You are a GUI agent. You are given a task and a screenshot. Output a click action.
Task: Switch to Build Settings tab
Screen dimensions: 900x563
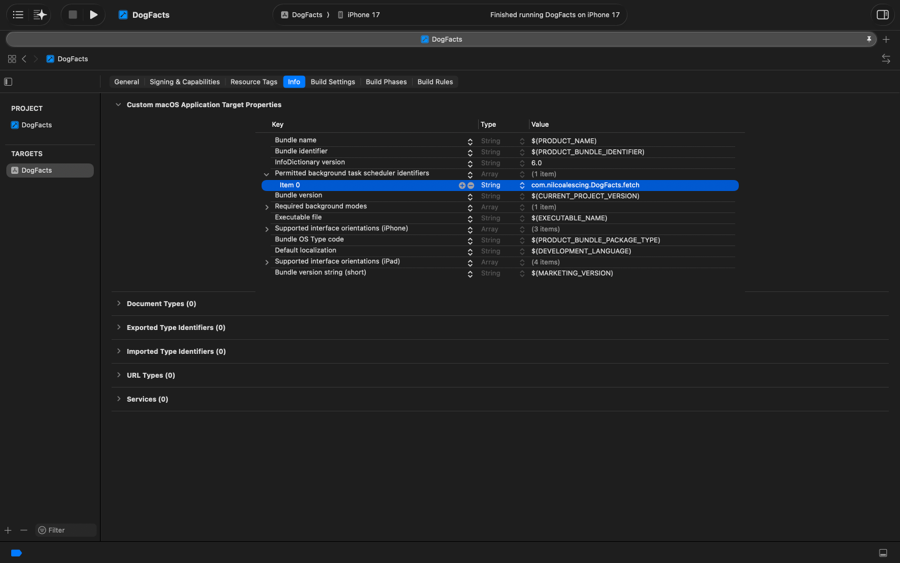332,81
